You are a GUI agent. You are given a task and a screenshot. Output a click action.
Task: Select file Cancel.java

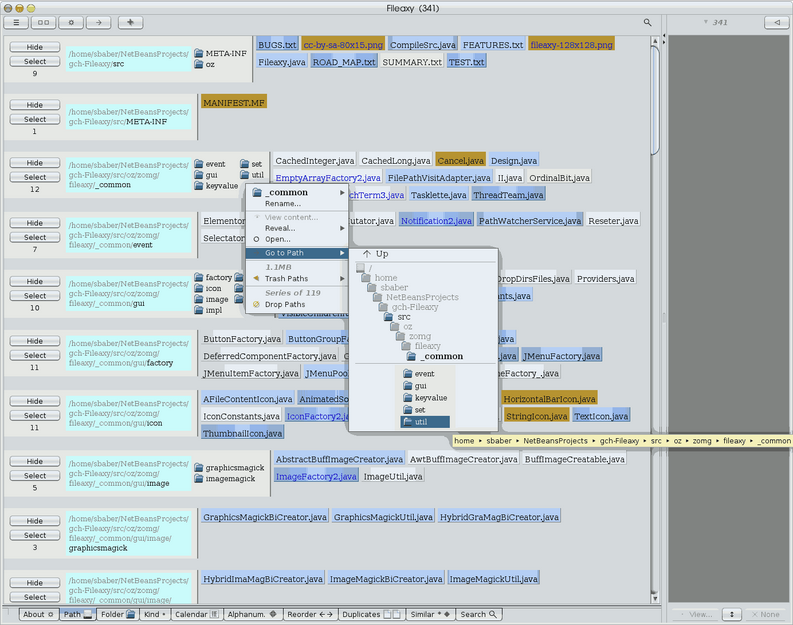click(460, 160)
